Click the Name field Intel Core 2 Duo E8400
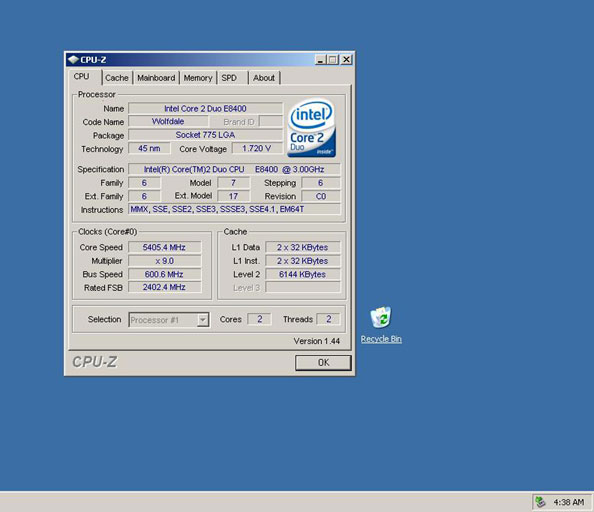This screenshot has height=512, width=594. click(205, 109)
